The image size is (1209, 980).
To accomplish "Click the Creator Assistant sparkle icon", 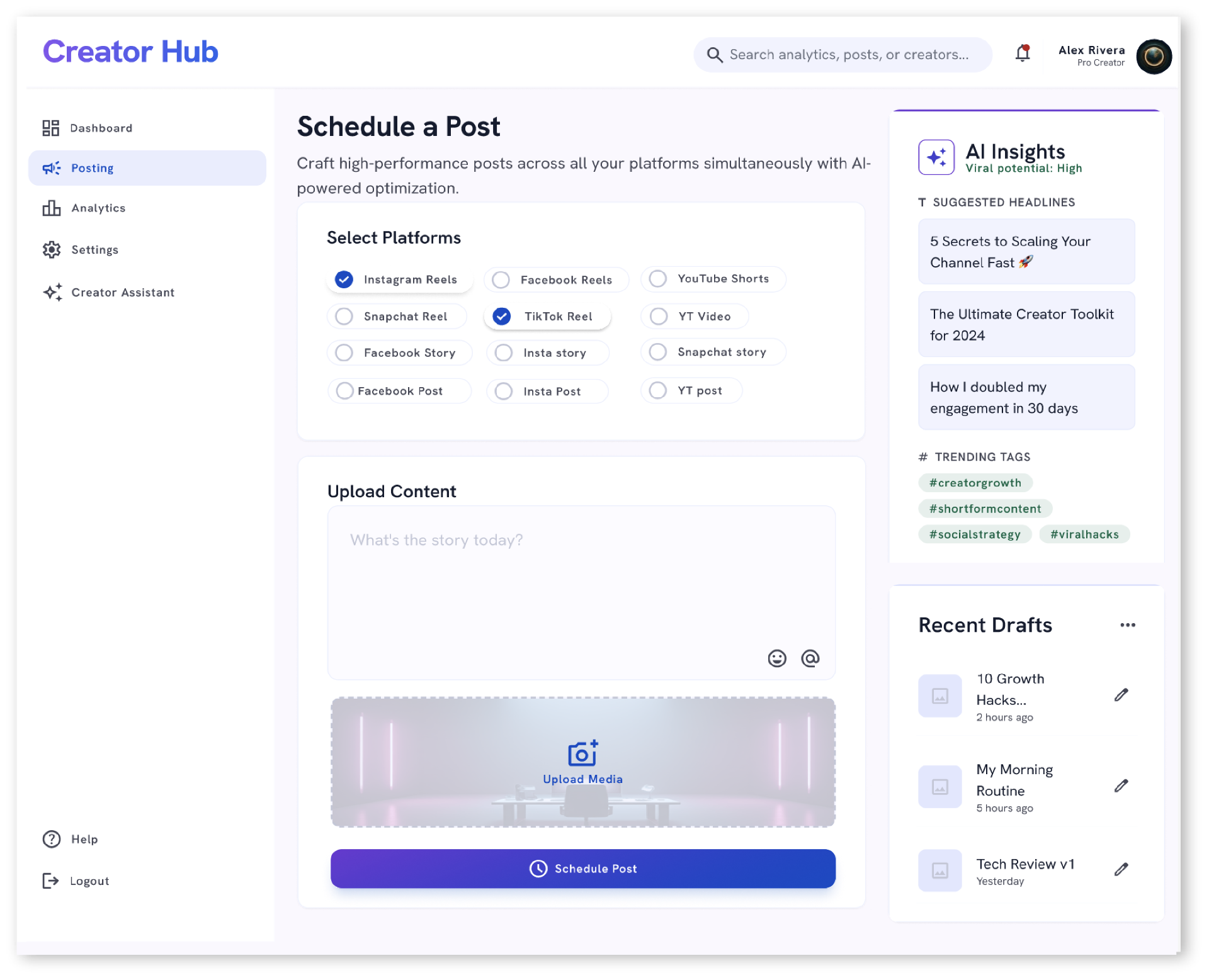I will (x=52, y=292).
